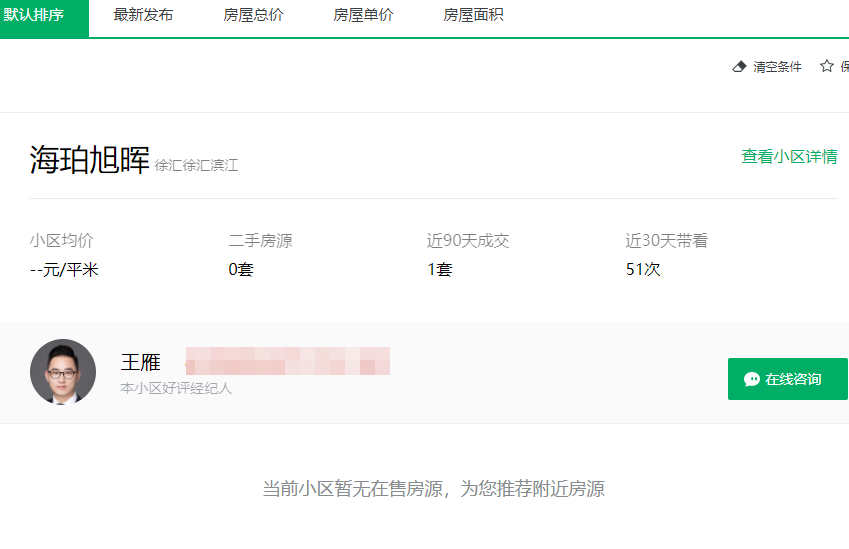Click the 本小区好评经纪人 label
The image size is (849, 549).
click(x=176, y=388)
